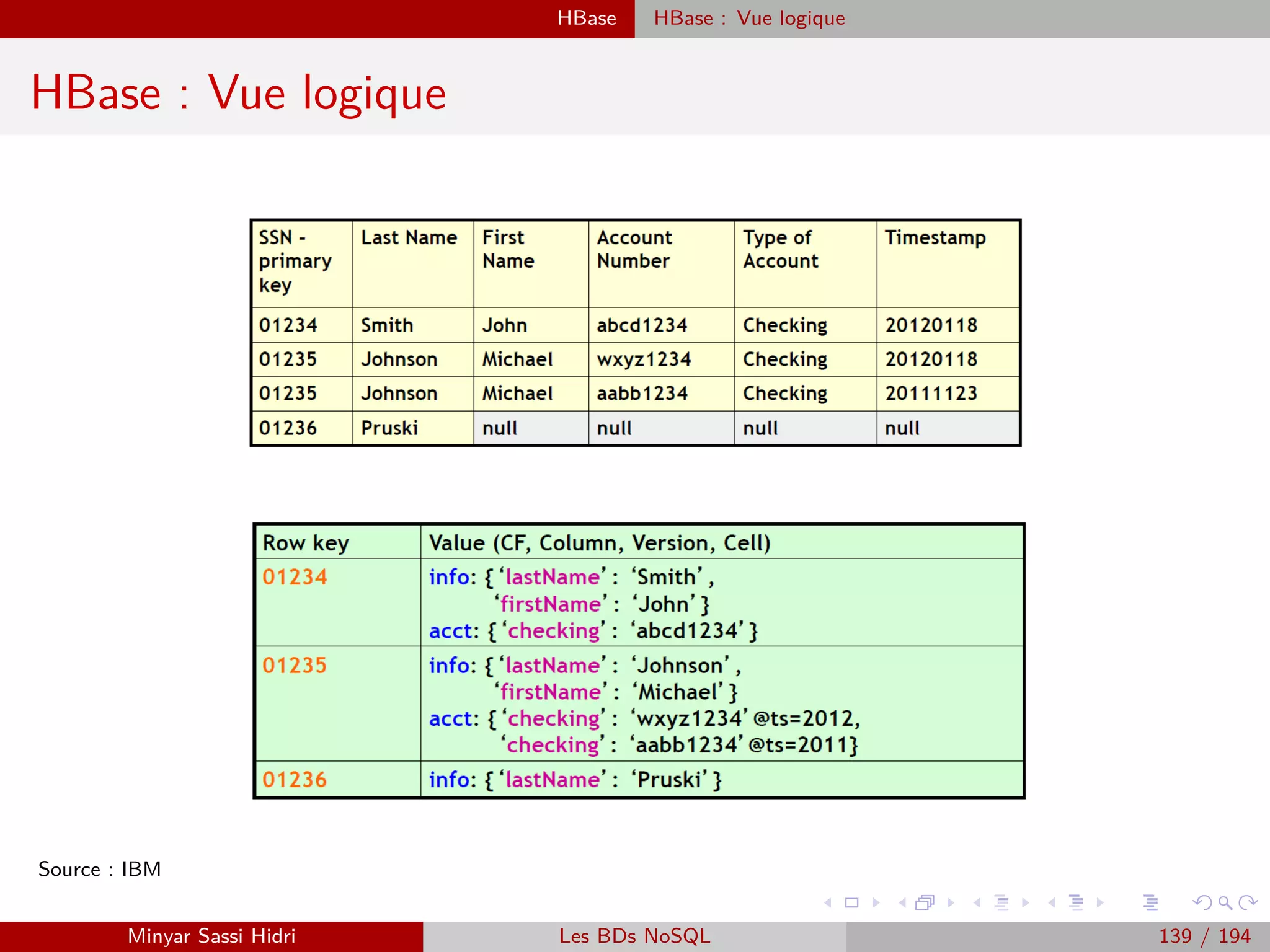Go to next slide arrow beside slide icon
Viewport: 1270px width, 952px height.
(876, 902)
